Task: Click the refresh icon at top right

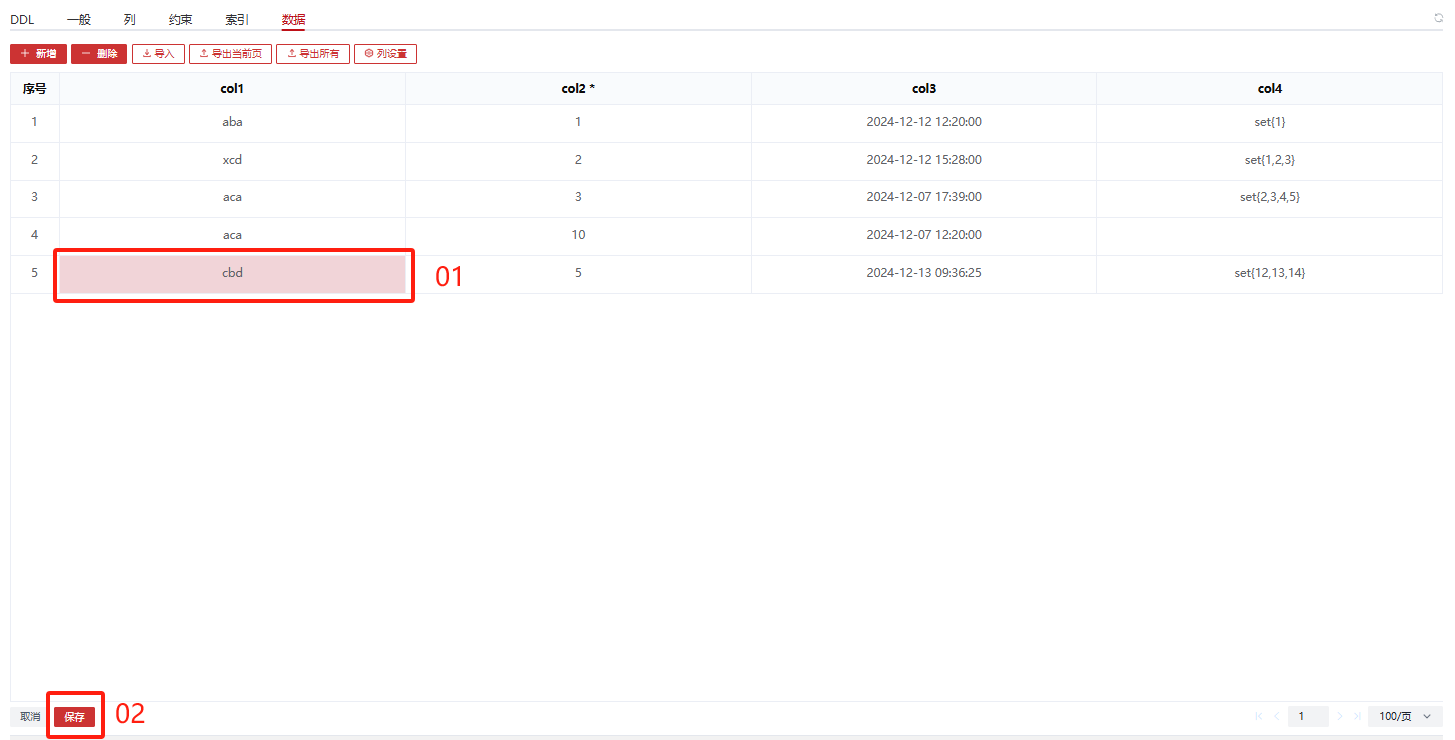Action: click(1438, 18)
